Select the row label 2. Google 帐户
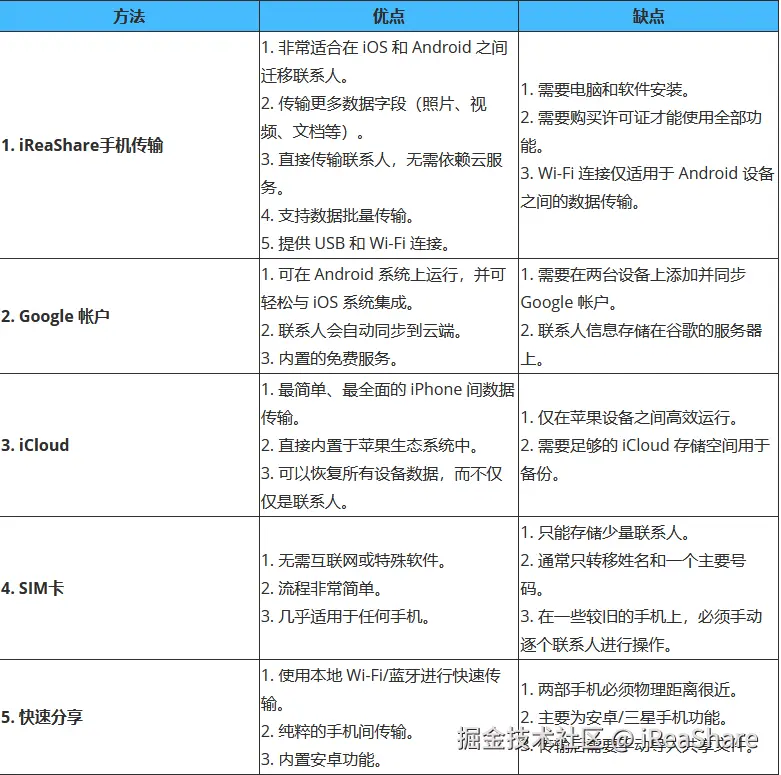 (x=55, y=316)
